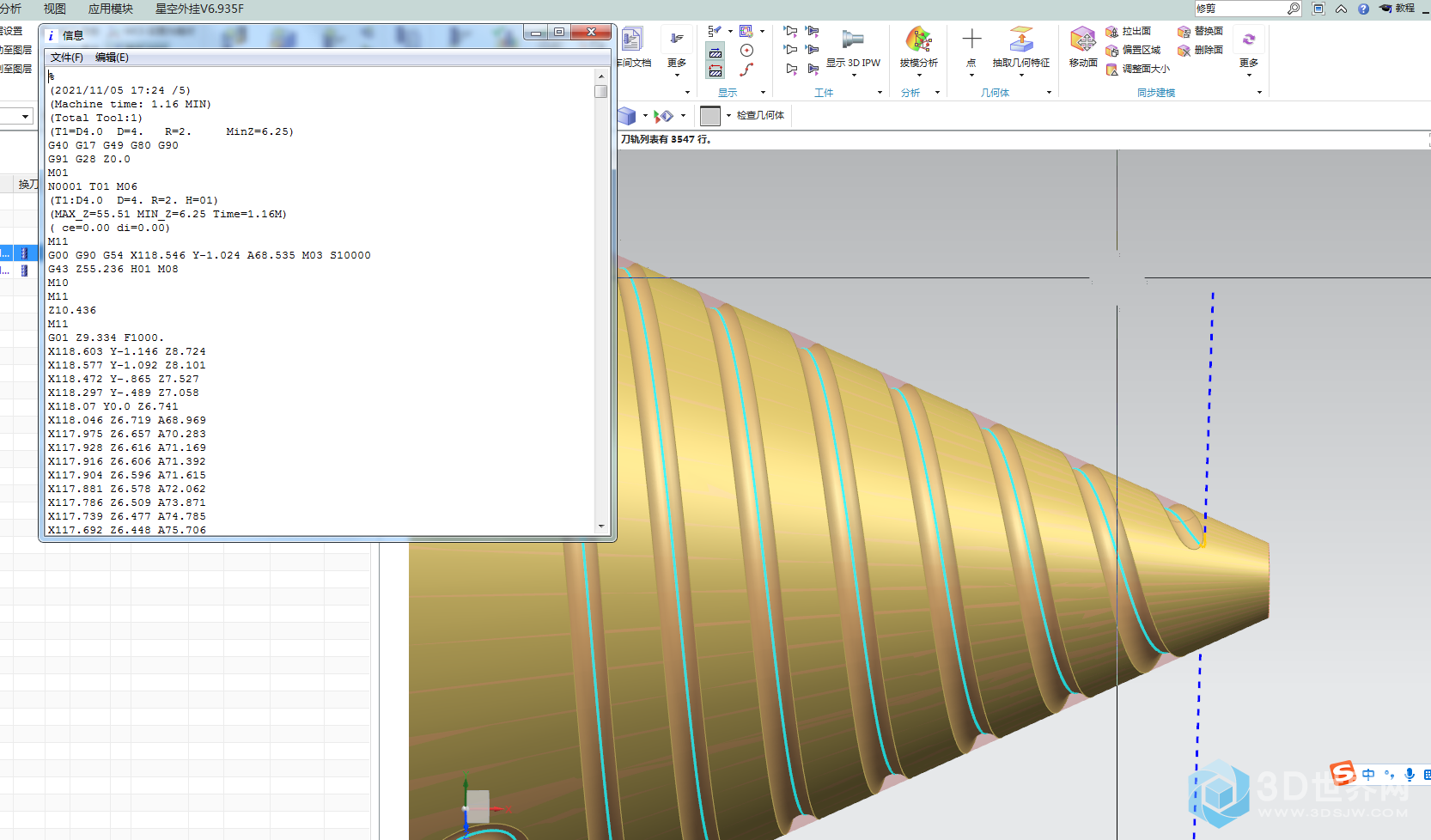Viewport: 1431px width, 840px height.
Task: Click the first workpiece display icon in 工件 group
Action: coord(790,31)
